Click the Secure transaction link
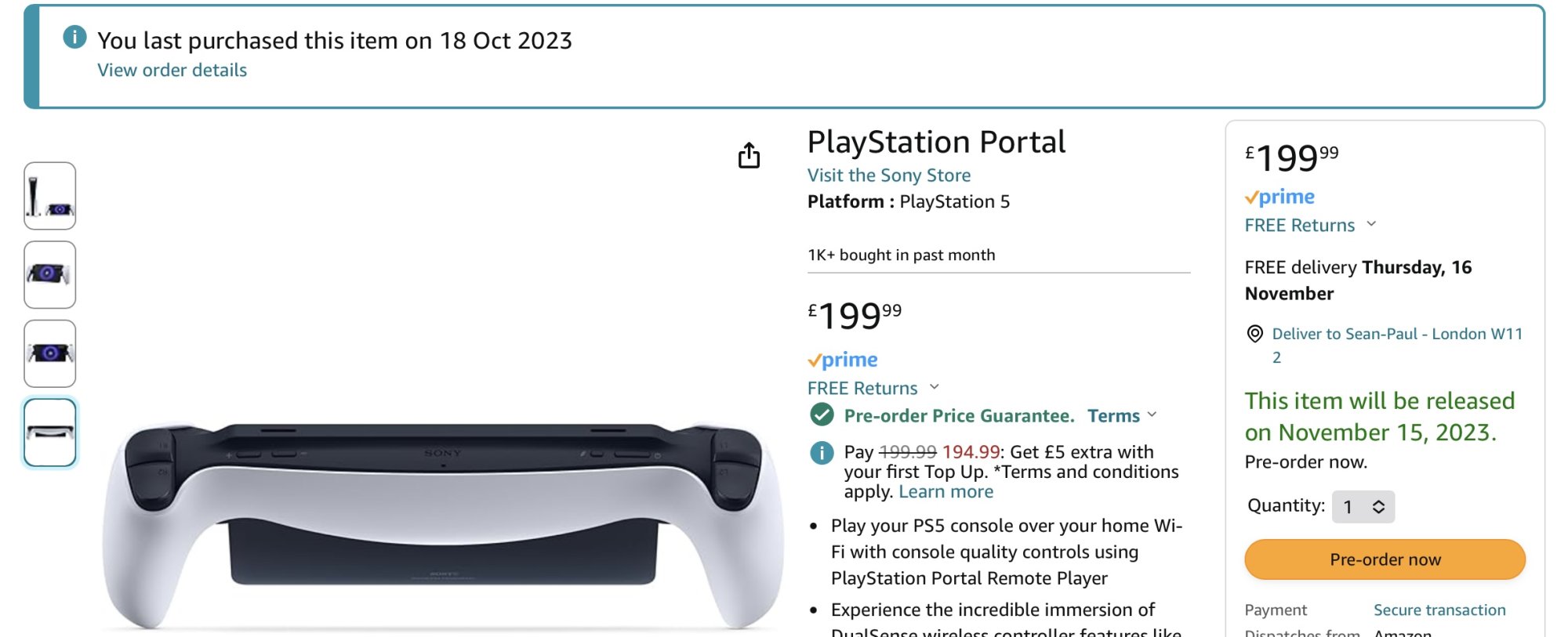The height and width of the screenshot is (637, 1568). pos(1439,610)
